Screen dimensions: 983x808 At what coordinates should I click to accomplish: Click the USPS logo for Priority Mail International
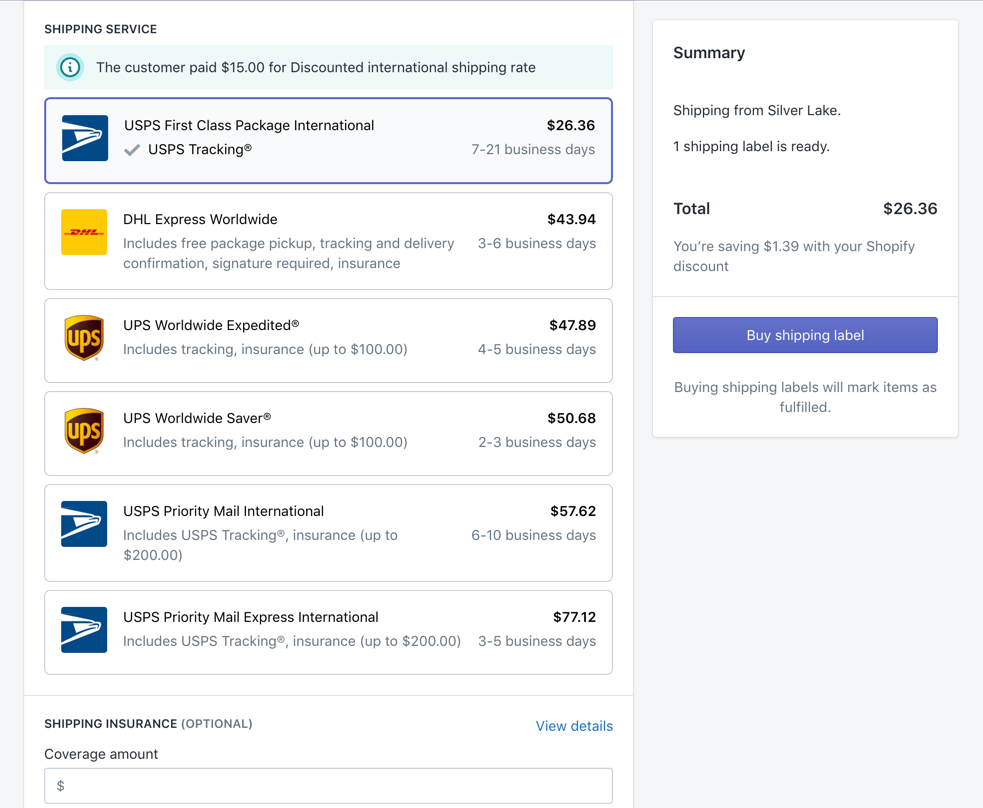pyautogui.click(x=84, y=524)
